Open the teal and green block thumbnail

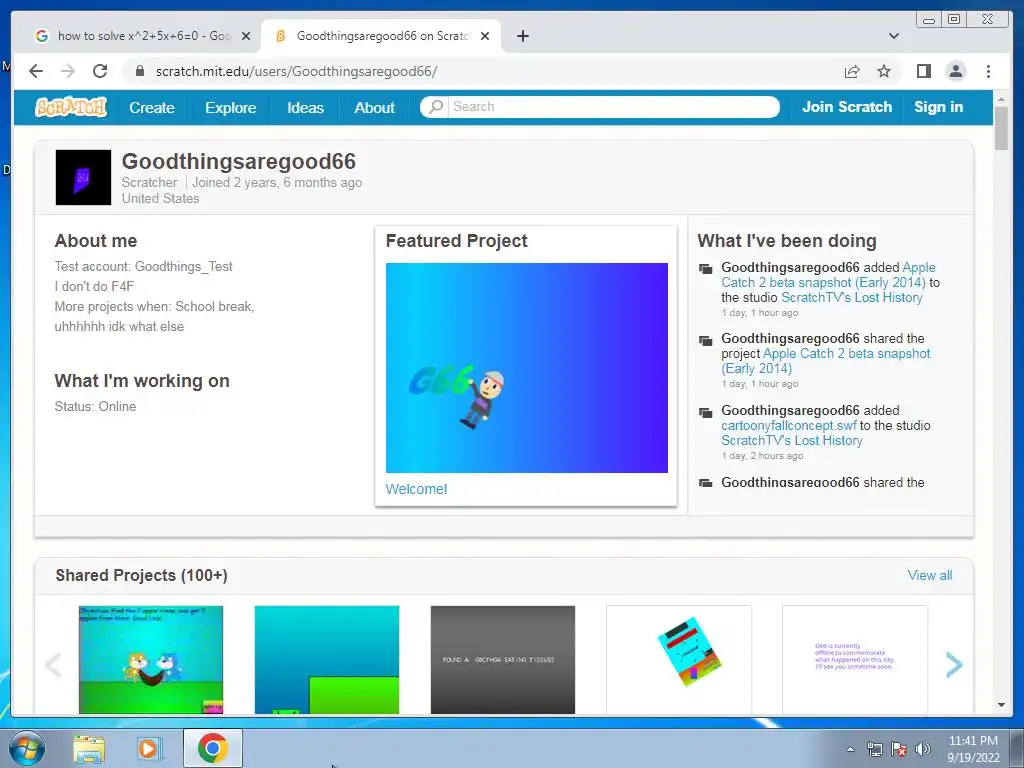(327, 660)
